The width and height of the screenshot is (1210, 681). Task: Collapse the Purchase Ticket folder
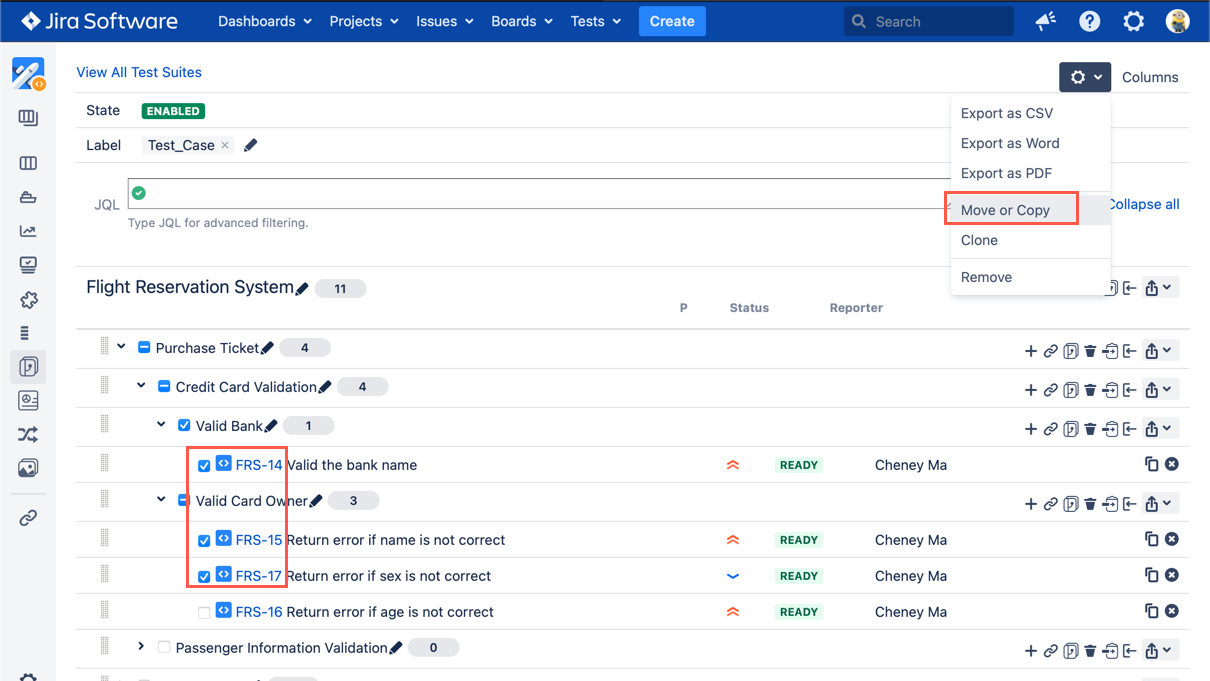click(x=121, y=347)
